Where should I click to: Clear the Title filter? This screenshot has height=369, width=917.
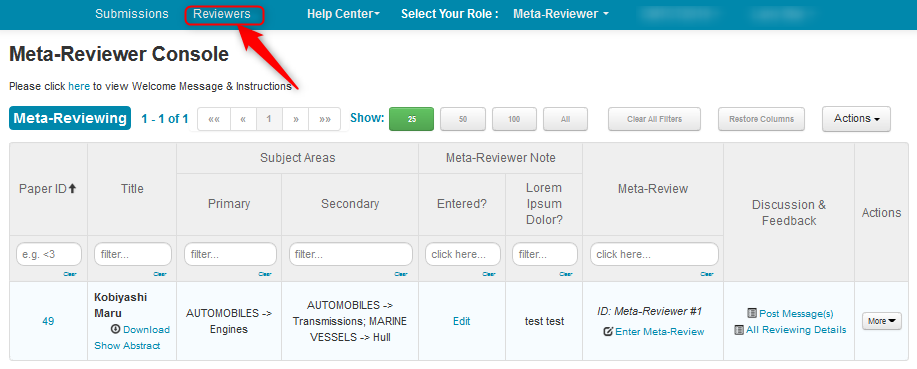click(160, 274)
